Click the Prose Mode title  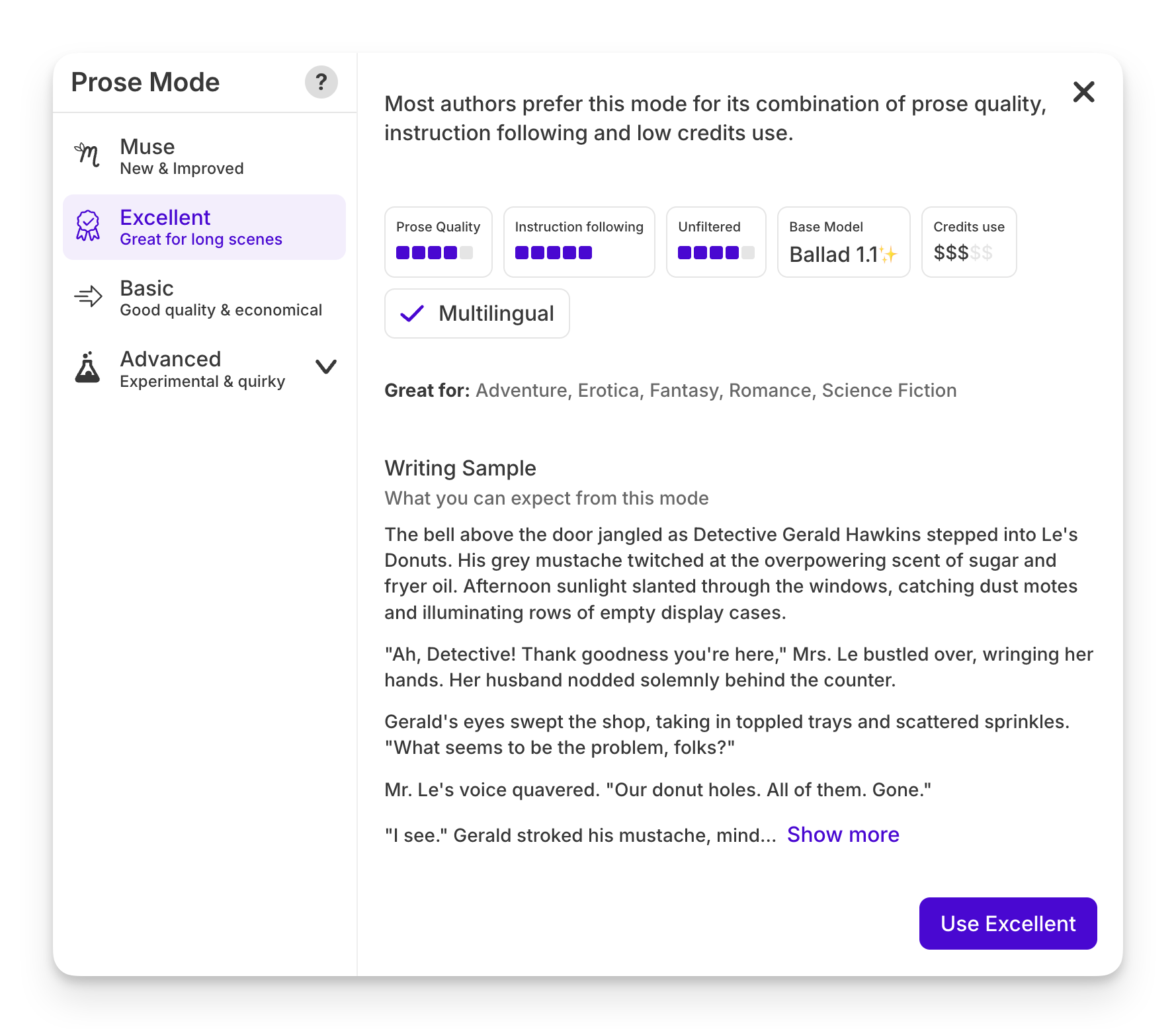pyautogui.click(x=146, y=82)
